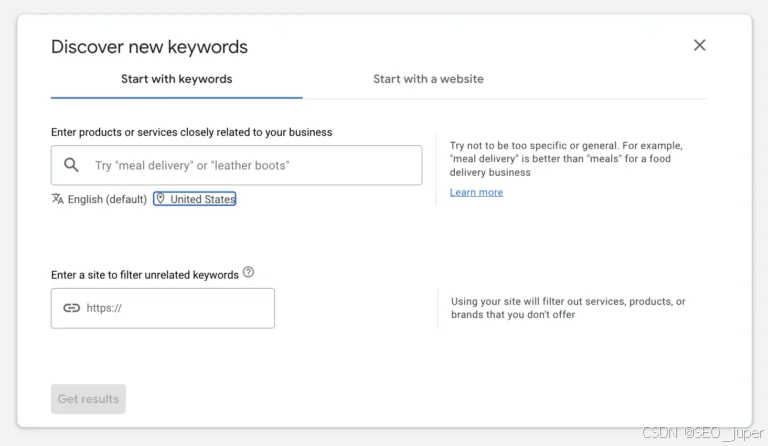Open the Start with a website tab
The width and height of the screenshot is (768, 446).
tap(428, 79)
